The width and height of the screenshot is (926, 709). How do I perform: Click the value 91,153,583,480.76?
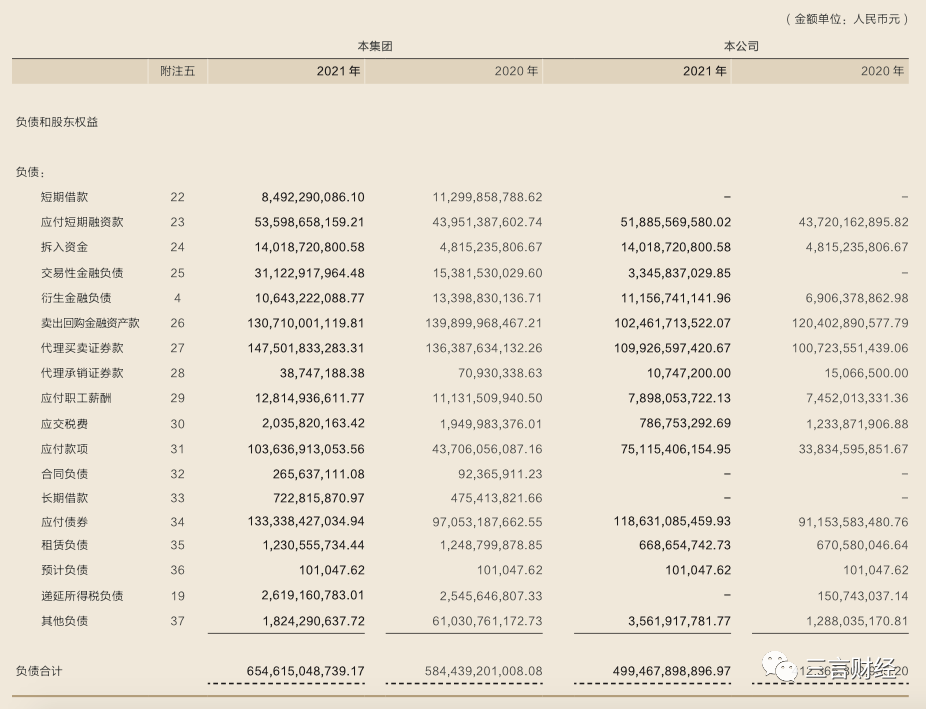point(853,522)
